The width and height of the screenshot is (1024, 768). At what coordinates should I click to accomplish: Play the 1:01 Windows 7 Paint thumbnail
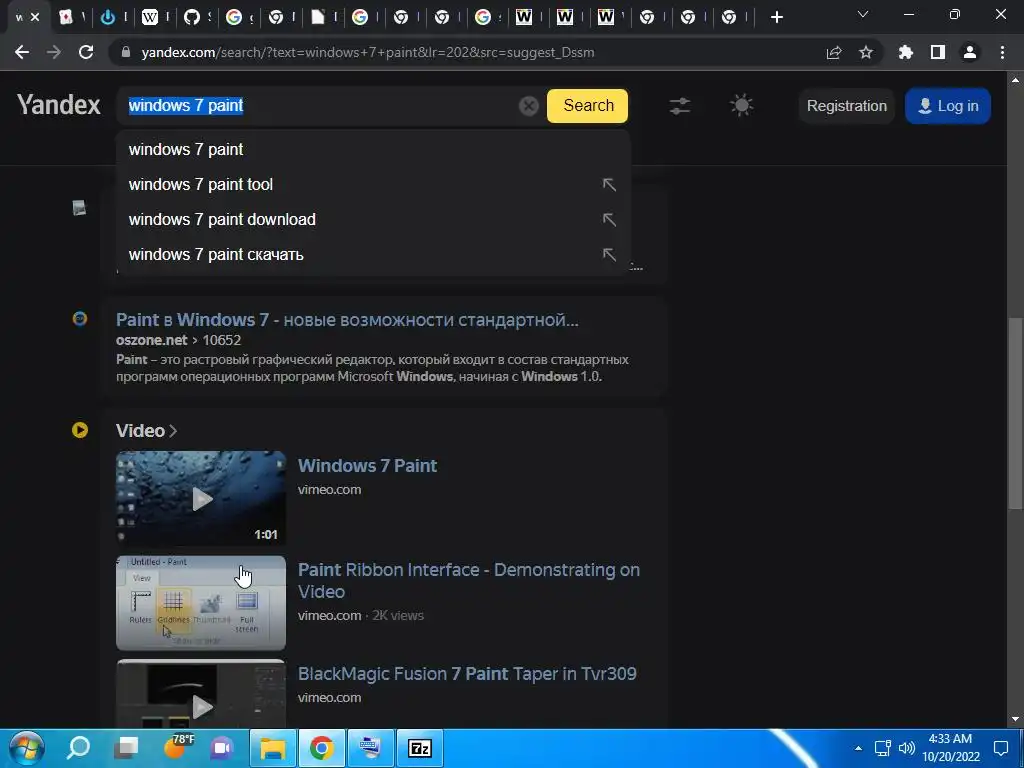pos(201,498)
